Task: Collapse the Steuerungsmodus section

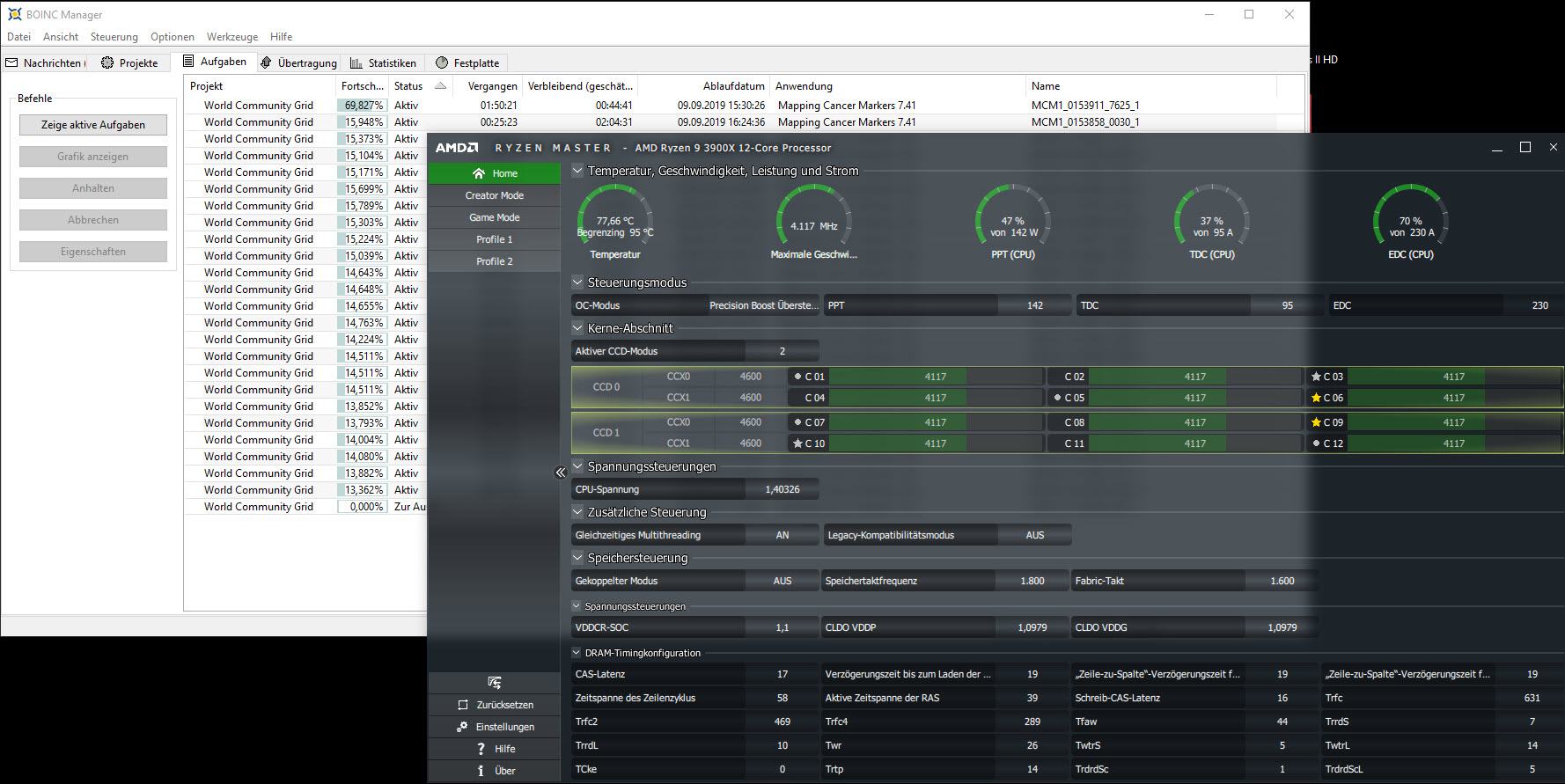Action: pos(577,282)
